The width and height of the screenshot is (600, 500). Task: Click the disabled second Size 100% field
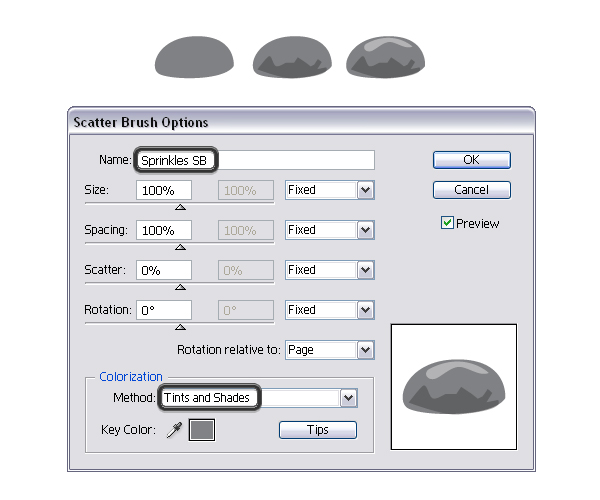click(x=246, y=190)
